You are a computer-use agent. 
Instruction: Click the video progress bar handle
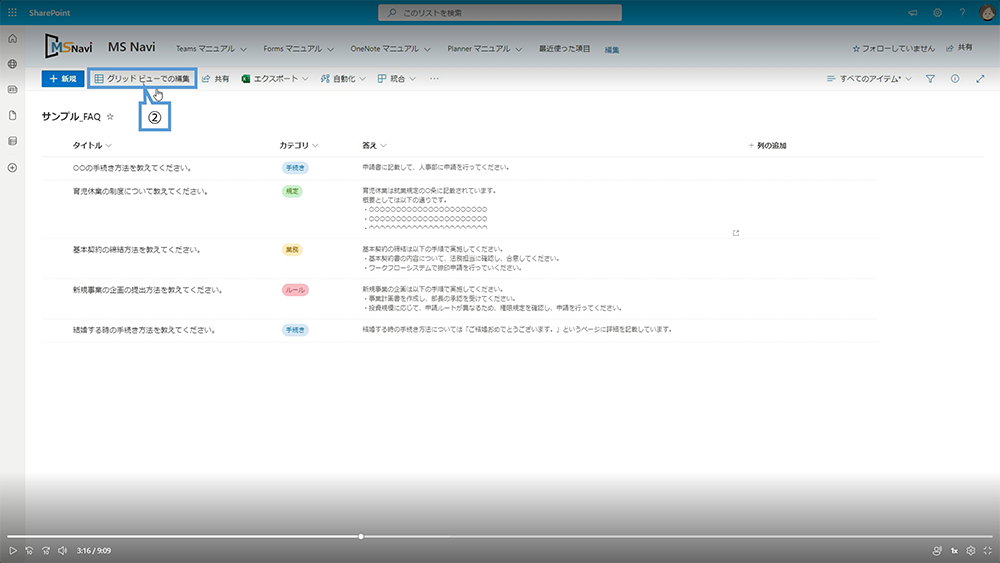click(361, 537)
